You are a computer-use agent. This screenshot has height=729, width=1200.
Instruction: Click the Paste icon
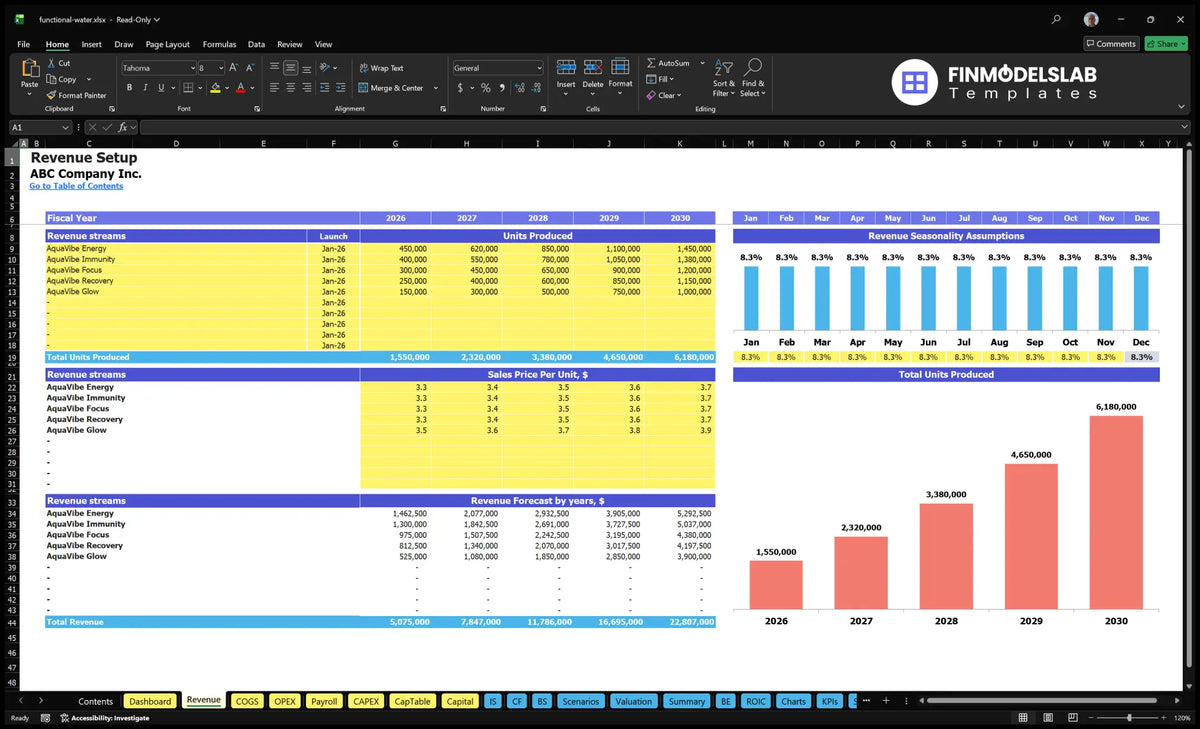(30, 68)
